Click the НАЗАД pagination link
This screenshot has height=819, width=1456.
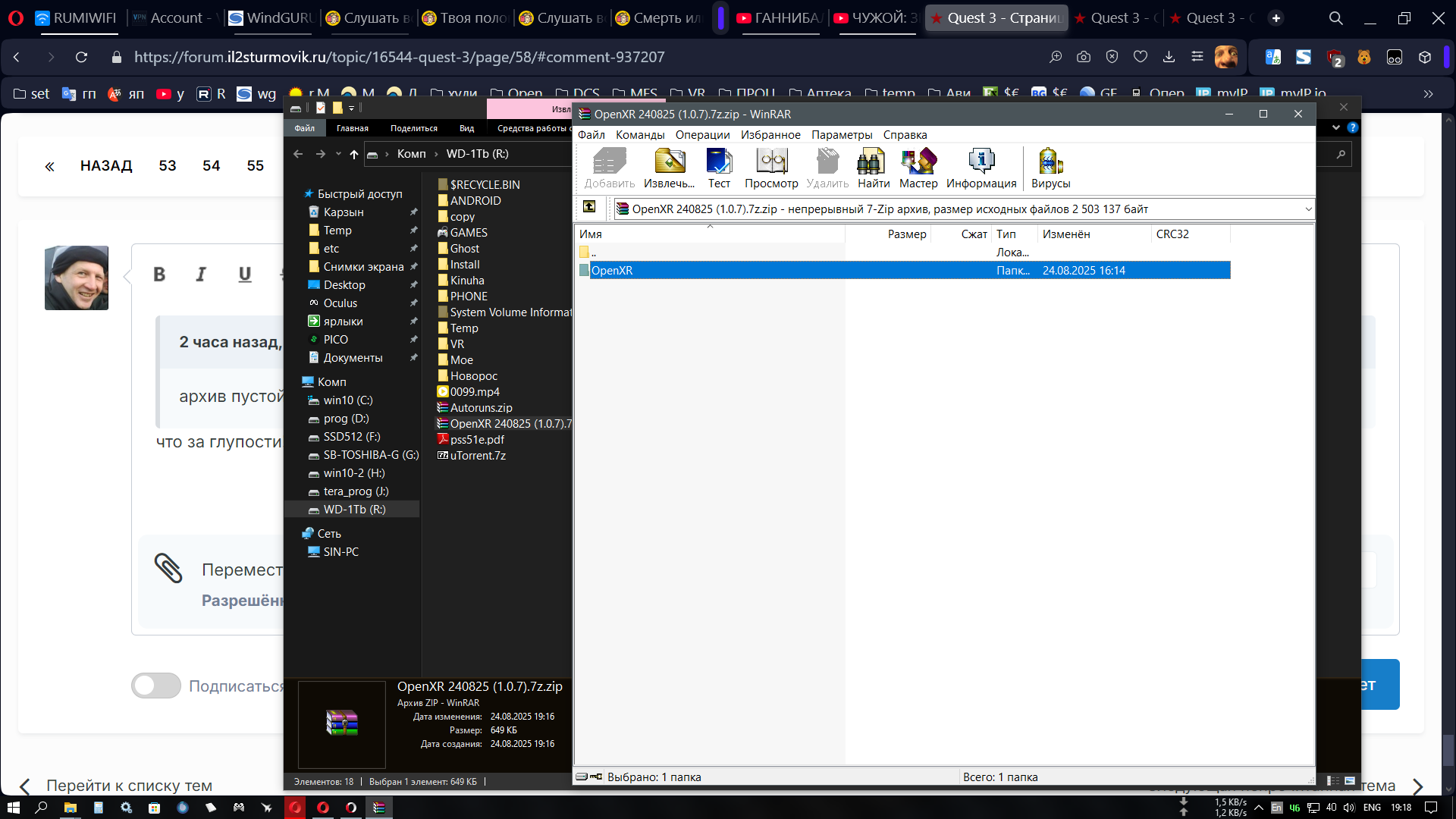[x=106, y=165]
